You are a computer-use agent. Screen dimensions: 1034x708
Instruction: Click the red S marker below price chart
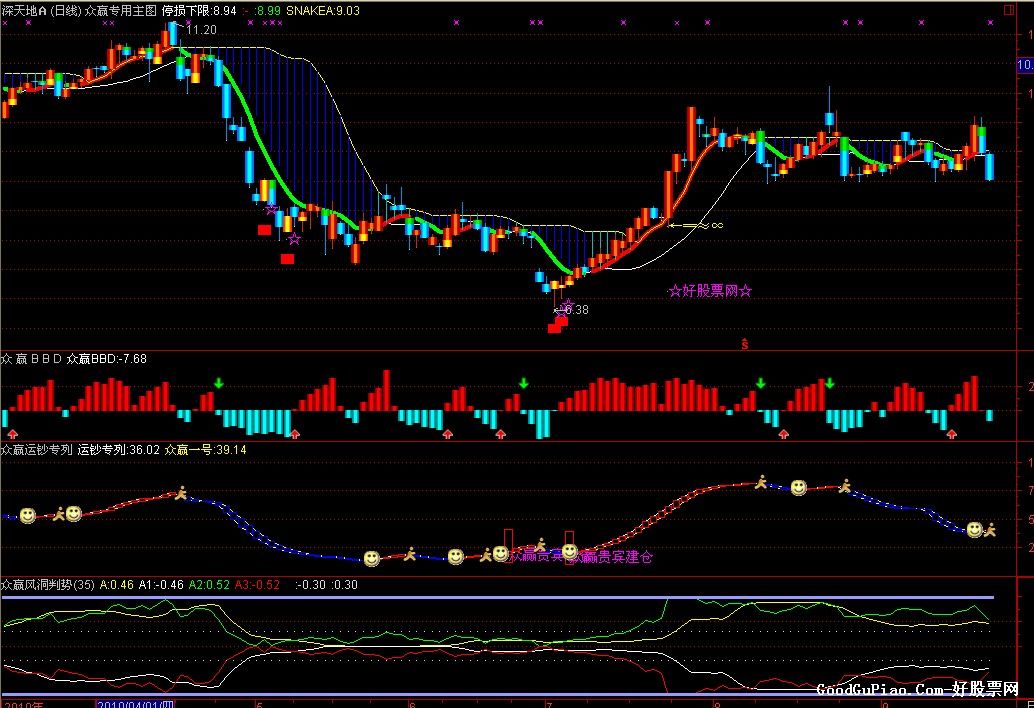tap(745, 344)
